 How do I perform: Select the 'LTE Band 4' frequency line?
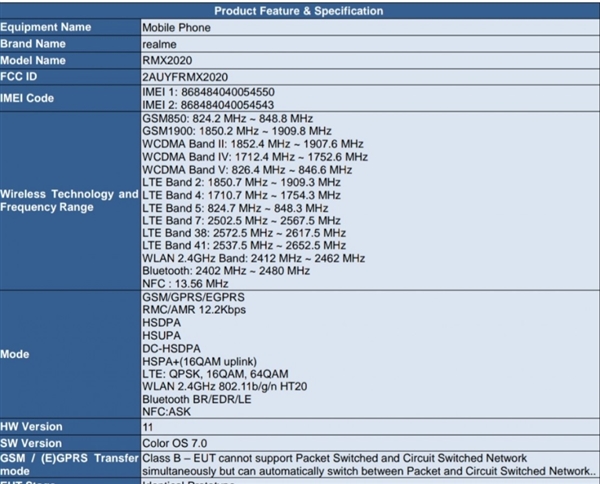click(x=241, y=195)
